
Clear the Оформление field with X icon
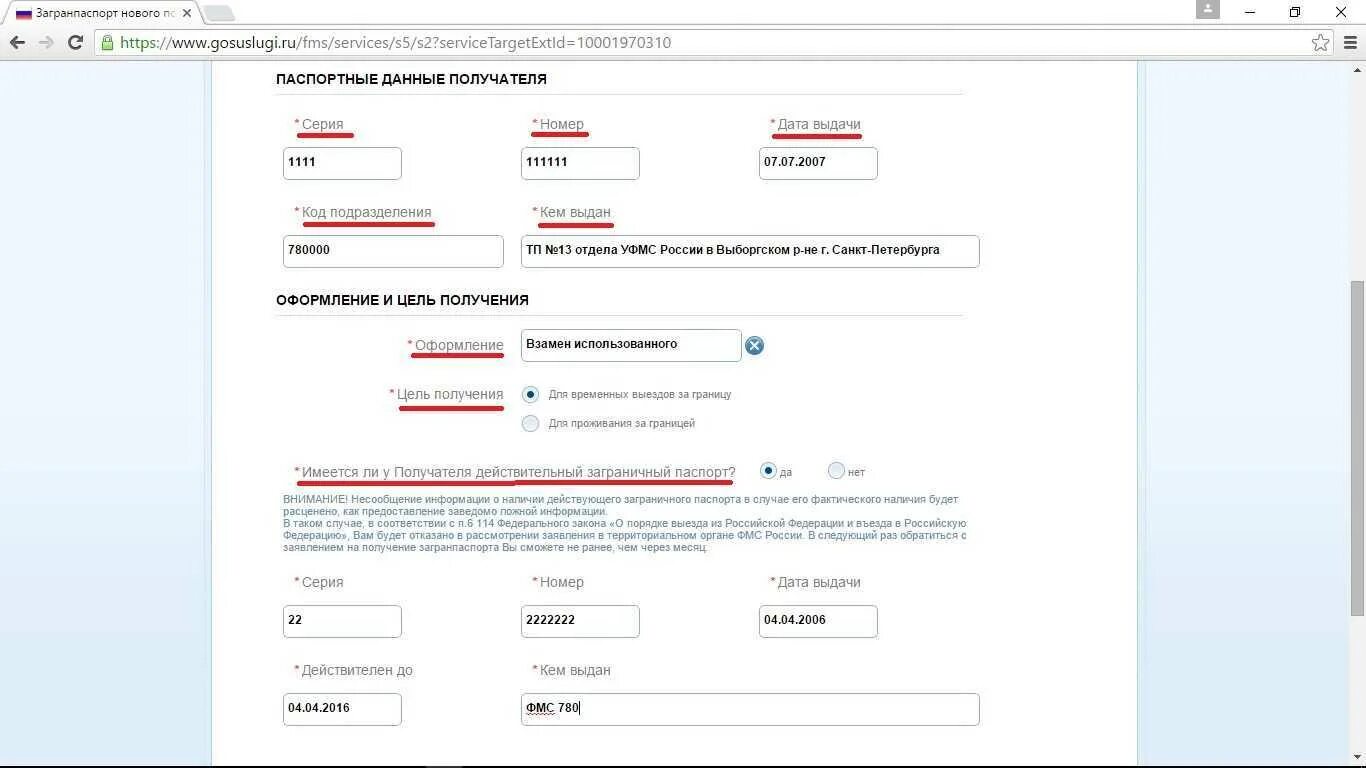pos(754,345)
